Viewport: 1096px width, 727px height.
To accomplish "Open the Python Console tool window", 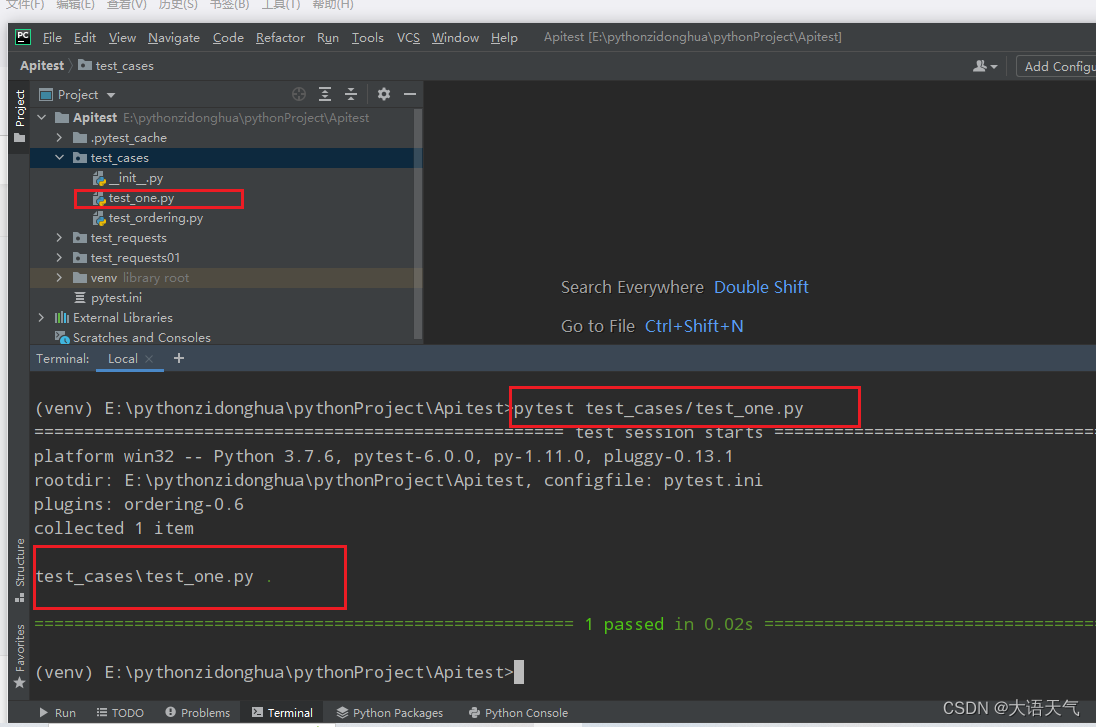I will [x=518, y=712].
